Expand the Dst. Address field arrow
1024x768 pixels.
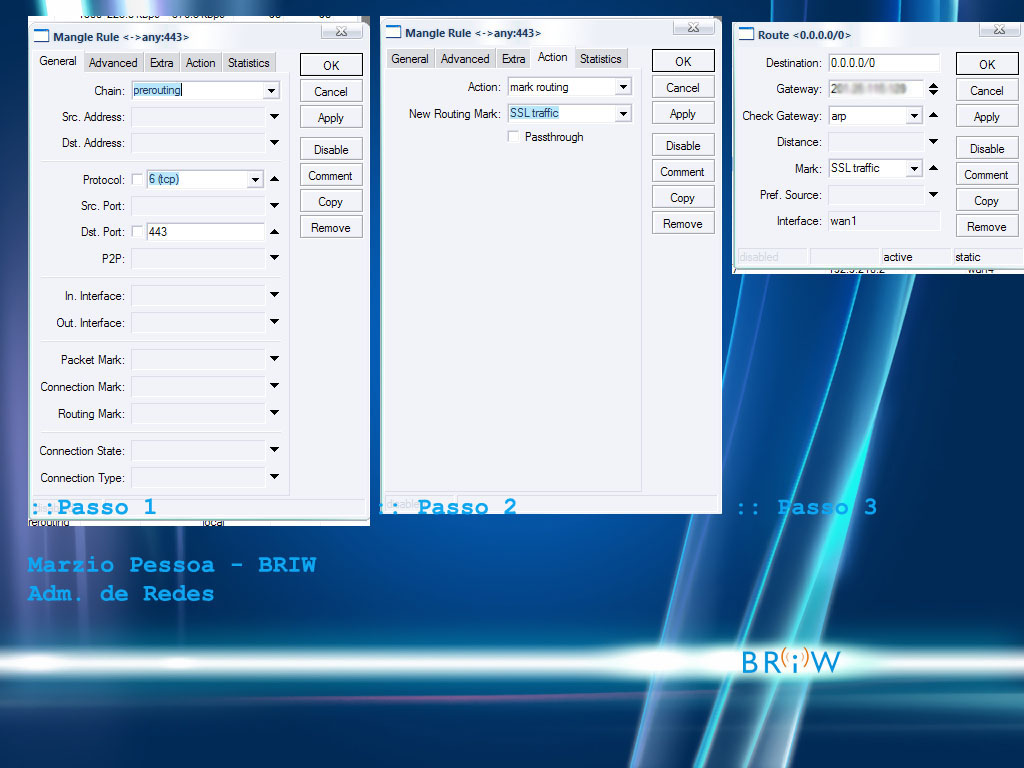tap(274, 142)
